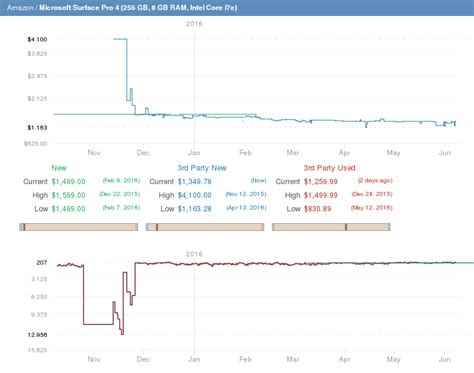Click 3rd Party Used current $1,259.99

pyautogui.click(x=320, y=182)
